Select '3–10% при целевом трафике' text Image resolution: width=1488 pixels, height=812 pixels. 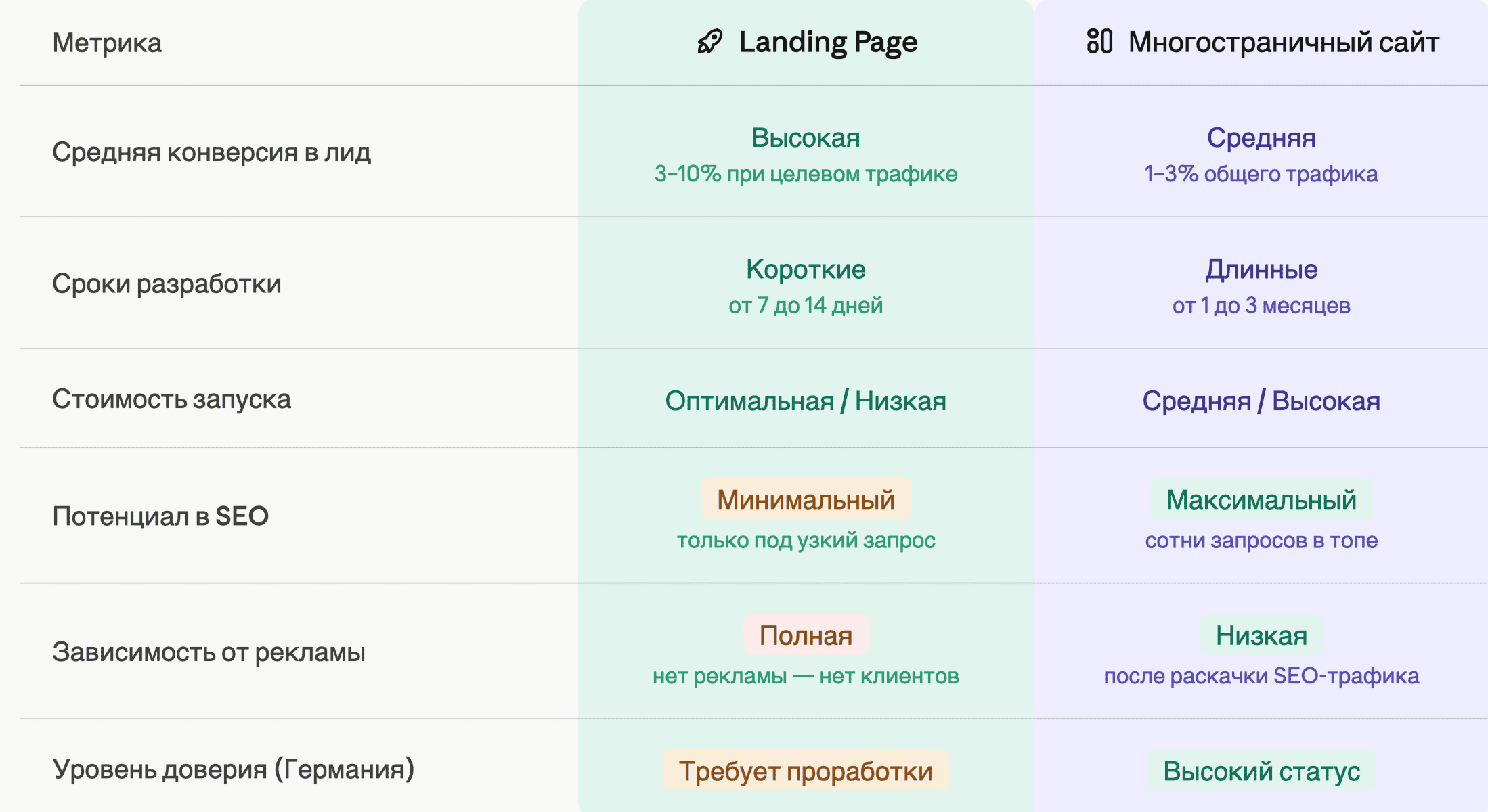point(806,174)
